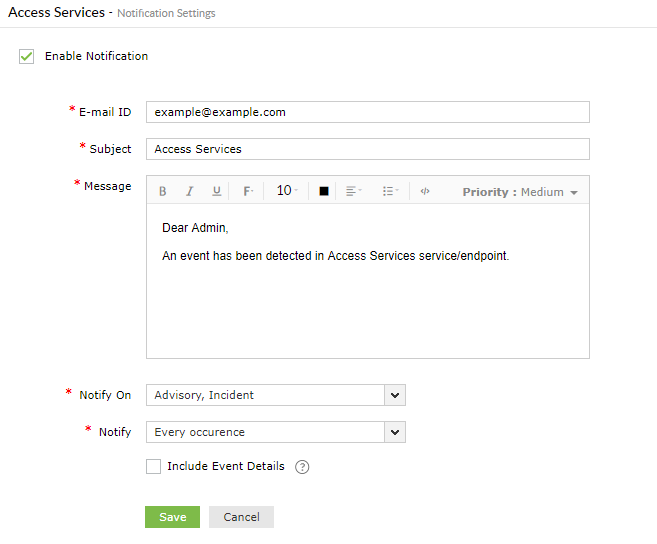Viewport: 657px width, 544px height.
Task: Check the Include Event Details box
Action: click(153, 466)
